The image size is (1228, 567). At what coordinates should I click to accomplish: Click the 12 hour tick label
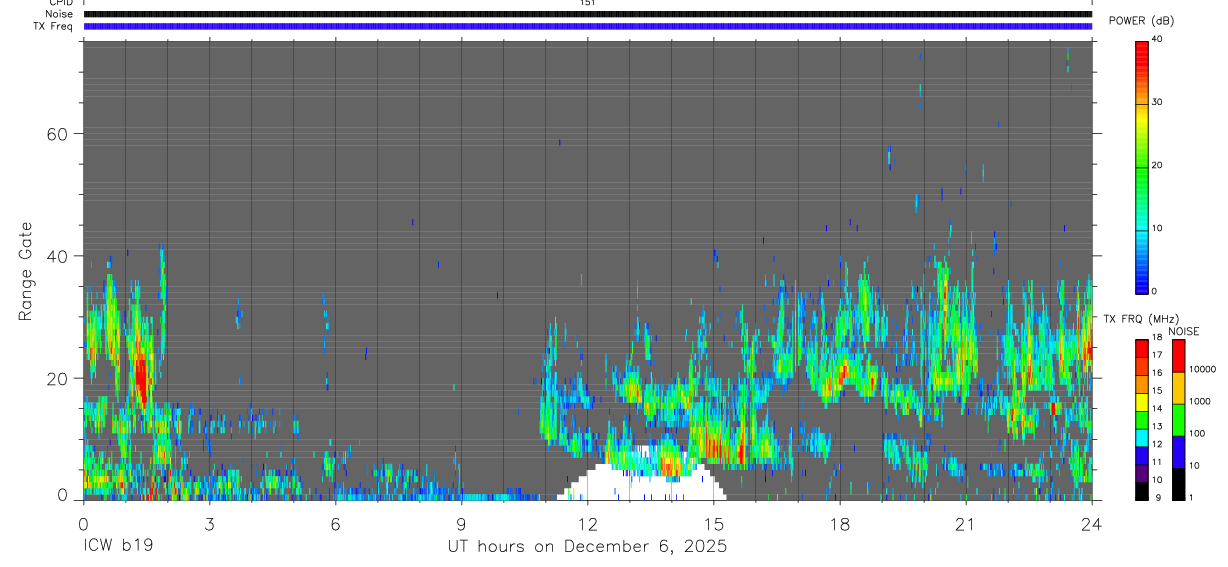[588, 523]
